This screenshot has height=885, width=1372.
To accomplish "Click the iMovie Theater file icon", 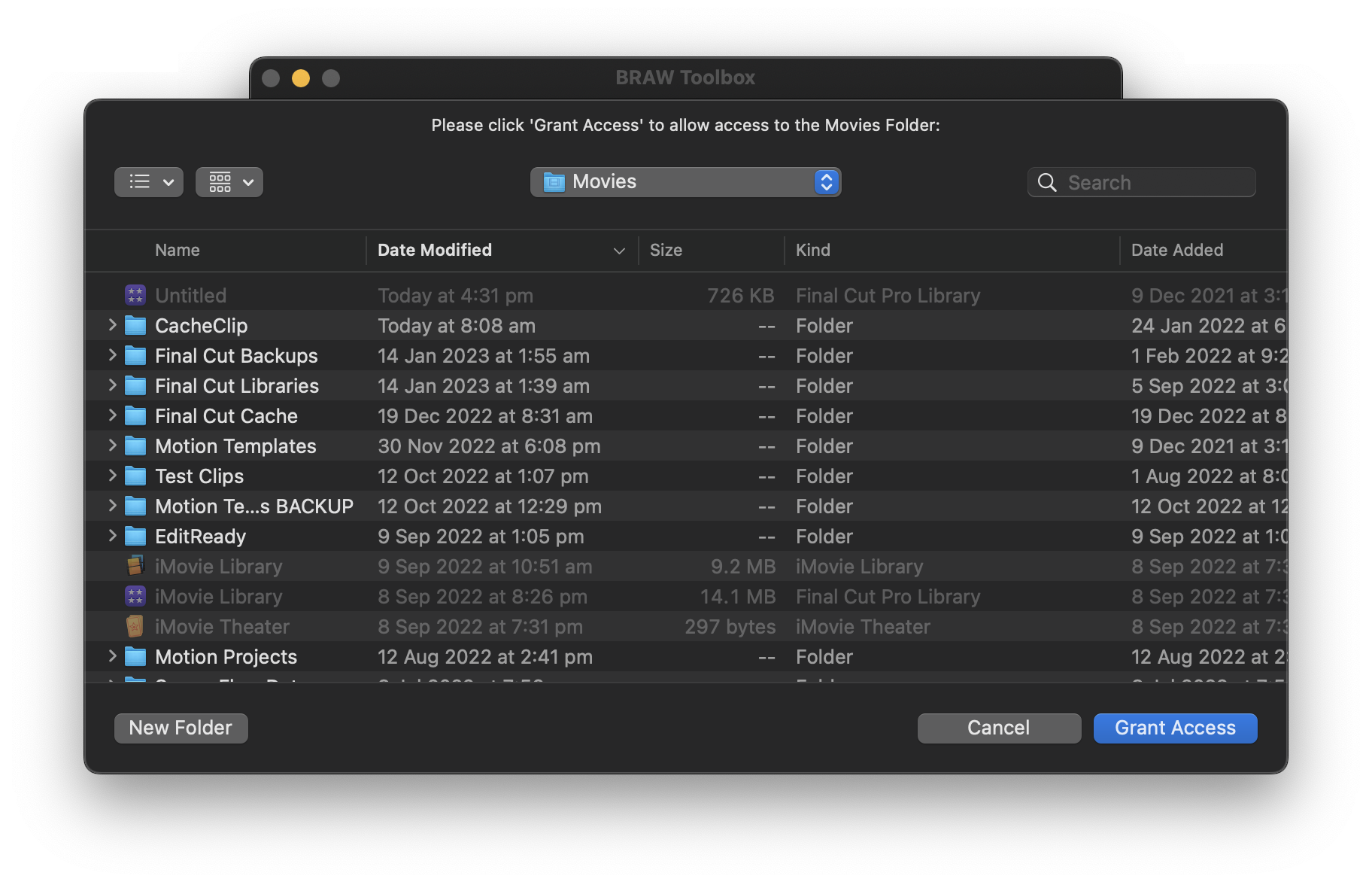I will [x=135, y=626].
